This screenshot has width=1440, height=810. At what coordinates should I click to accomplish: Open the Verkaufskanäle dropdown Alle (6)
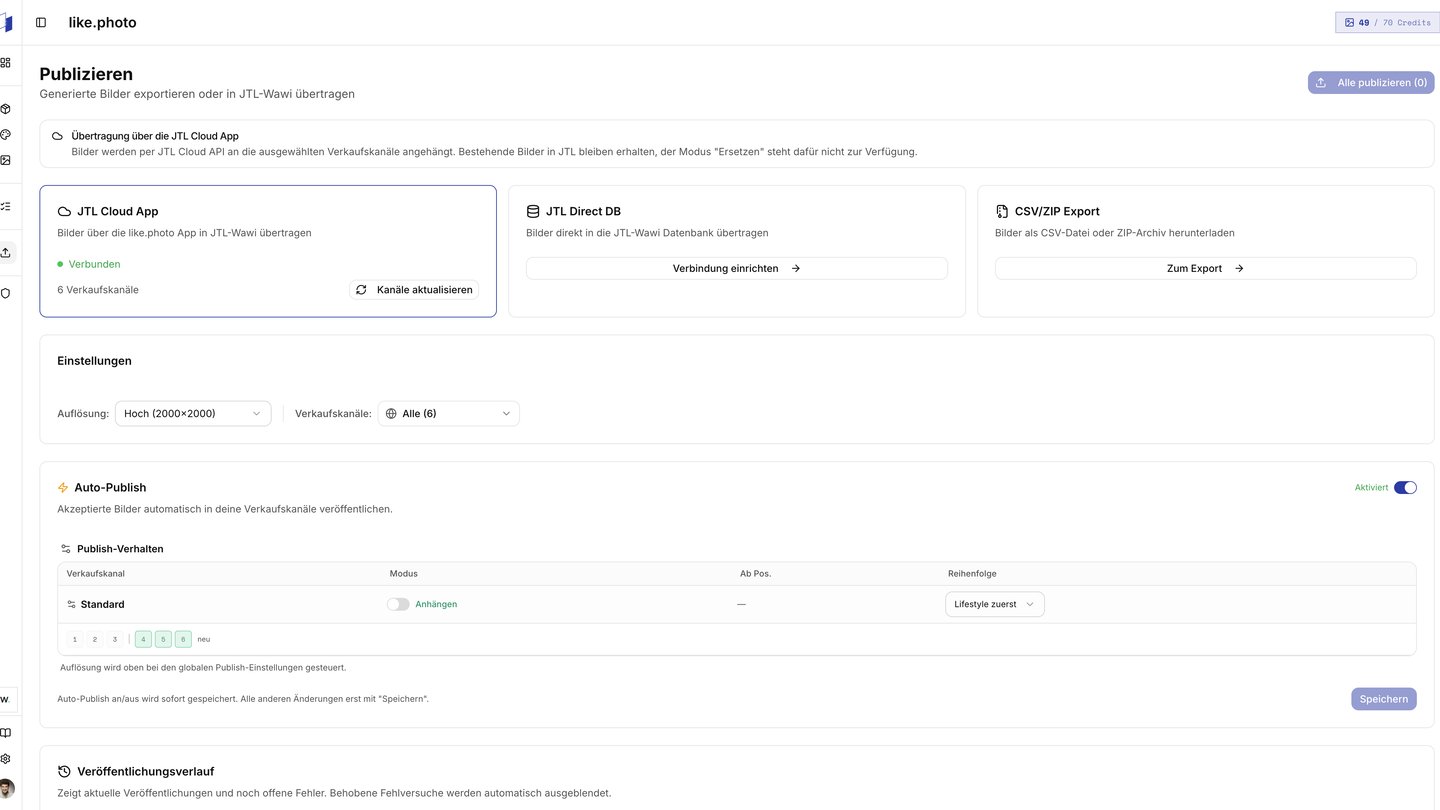coord(449,413)
